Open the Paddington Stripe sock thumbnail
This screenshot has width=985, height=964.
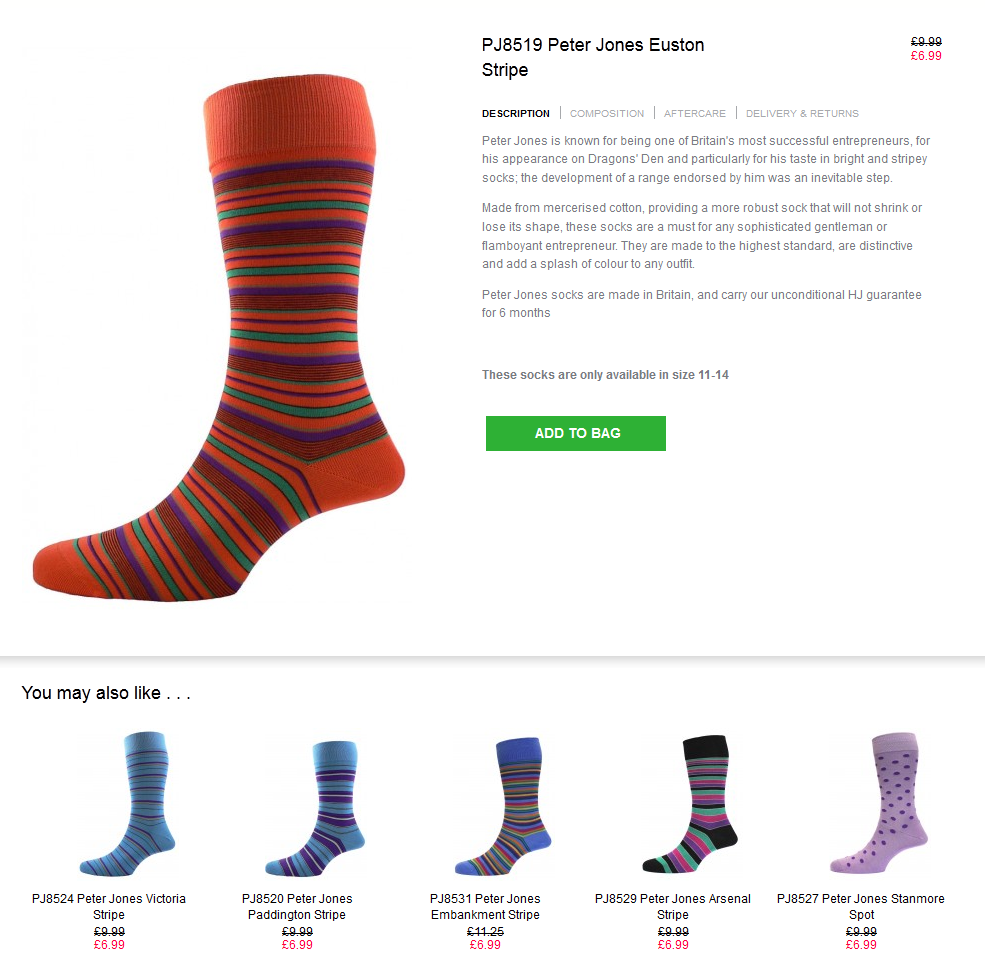tap(315, 808)
